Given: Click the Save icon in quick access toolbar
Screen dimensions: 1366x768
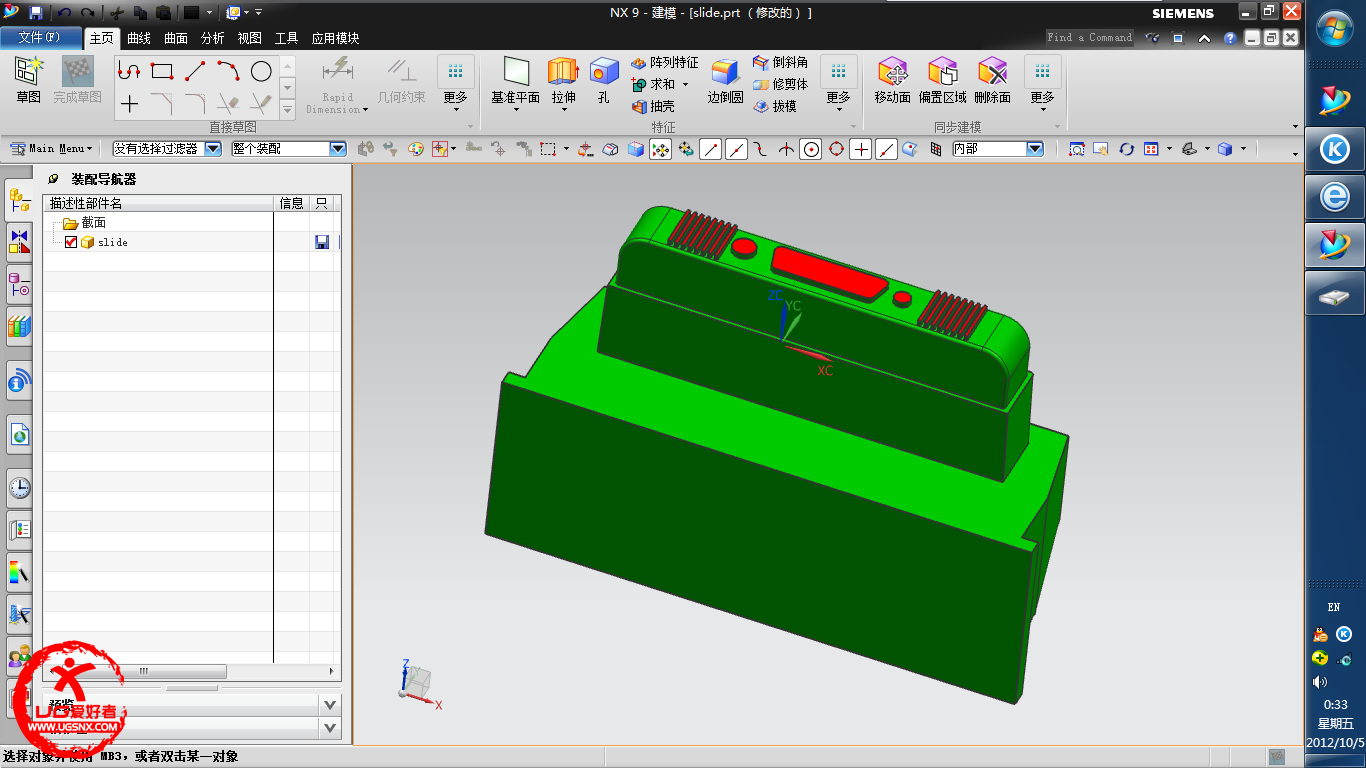Looking at the screenshot, I should tap(36, 13).
